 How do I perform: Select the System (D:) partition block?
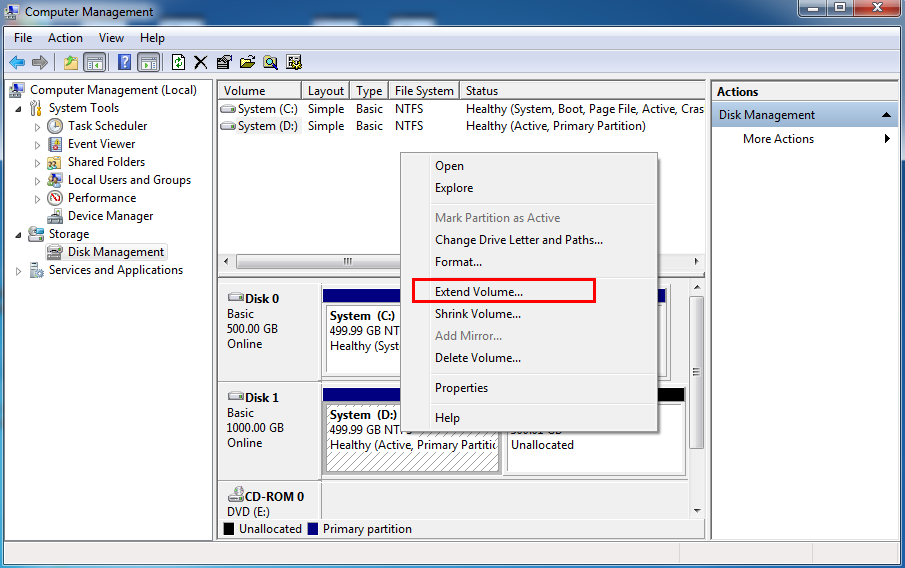[x=412, y=438]
